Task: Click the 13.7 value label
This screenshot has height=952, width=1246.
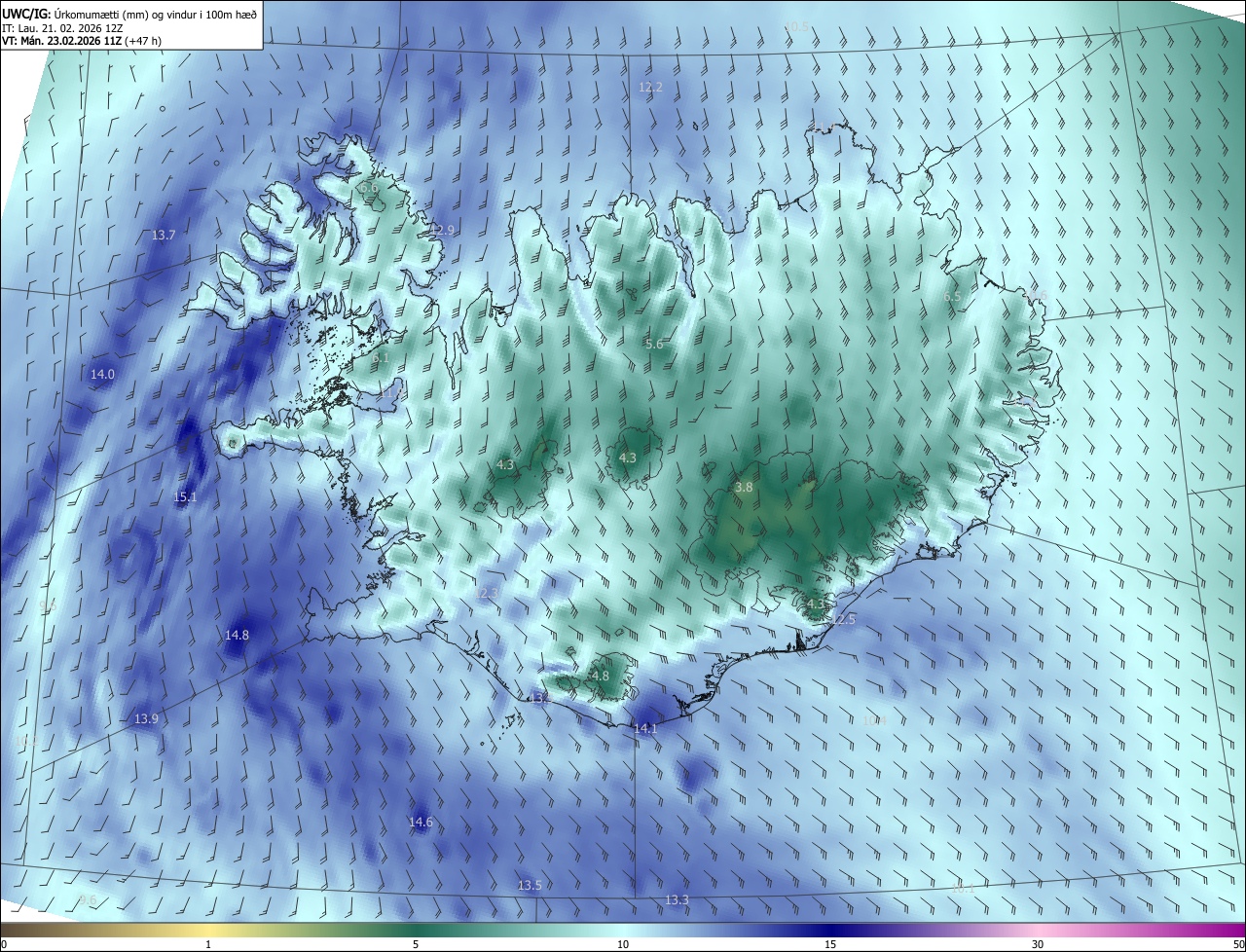Action: tap(164, 236)
